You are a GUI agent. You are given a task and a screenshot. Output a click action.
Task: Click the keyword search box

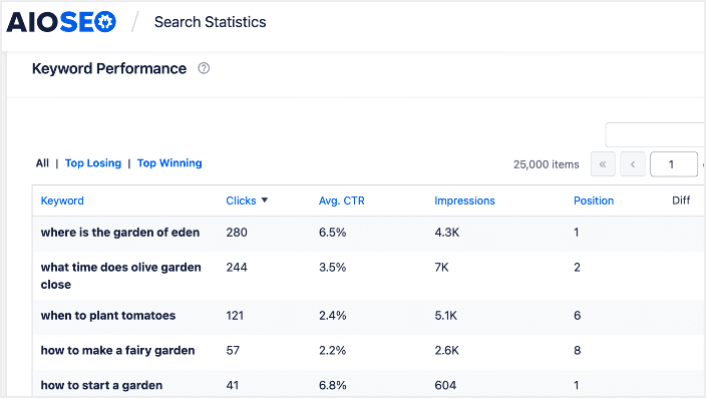pyautogui.click(x=655, y=134)
